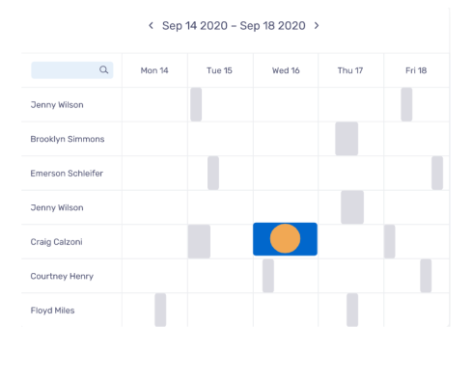The width and height of the screenshot is (472, 379).
Task: Select the Thu 17 column header
Action: tap(350, 71)
